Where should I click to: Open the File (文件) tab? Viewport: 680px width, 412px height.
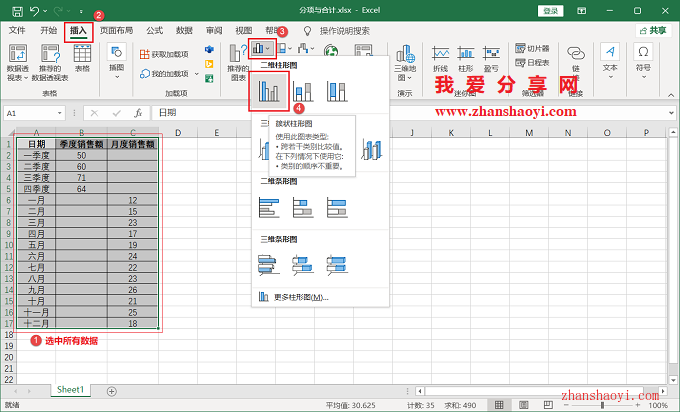click(x=17, y=30)
